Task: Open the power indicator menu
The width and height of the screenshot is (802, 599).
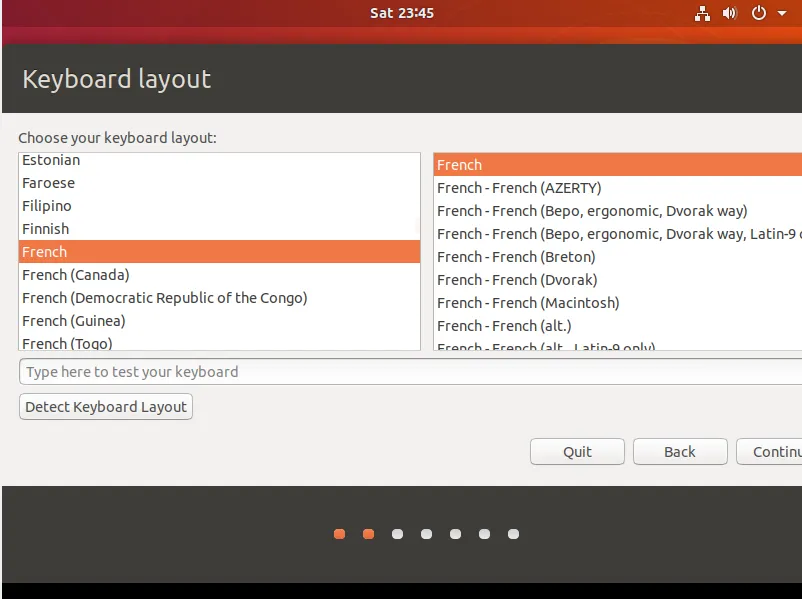Action: (757, 13)
